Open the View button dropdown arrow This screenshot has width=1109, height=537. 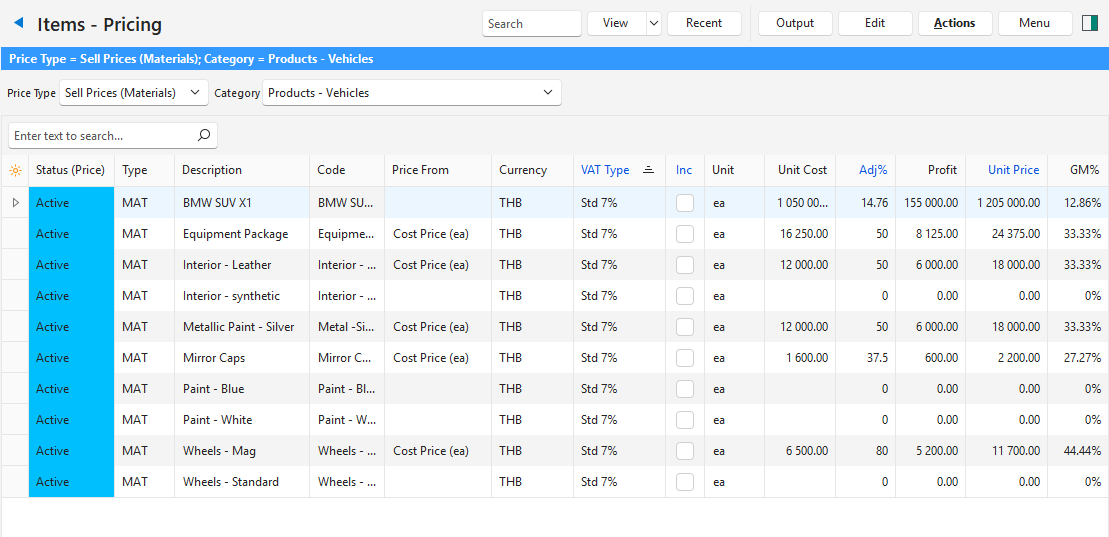coord(653,23)
